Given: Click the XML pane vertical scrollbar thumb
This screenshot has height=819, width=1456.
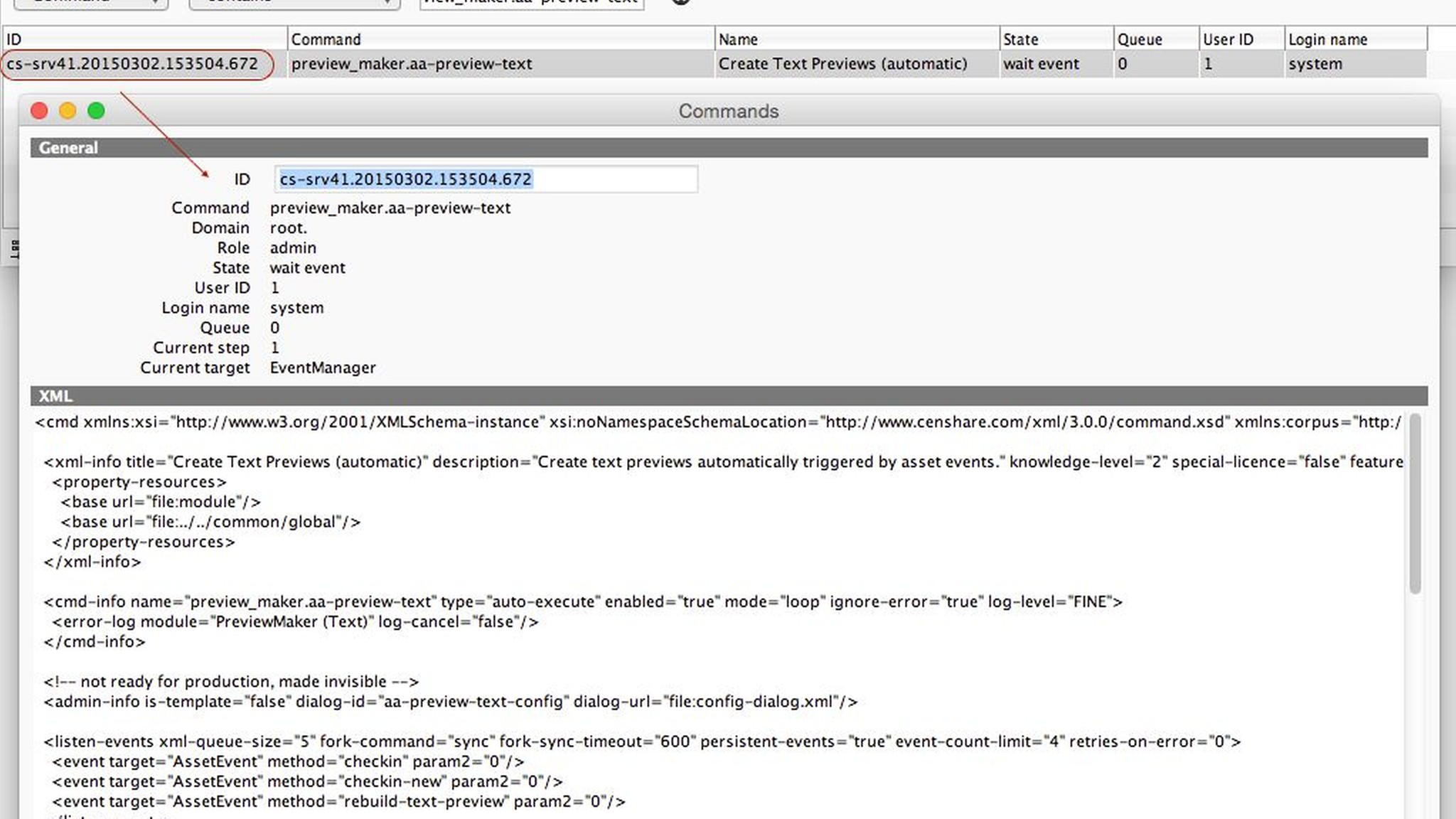Looking at the screenshot, I should point(1415,503).
